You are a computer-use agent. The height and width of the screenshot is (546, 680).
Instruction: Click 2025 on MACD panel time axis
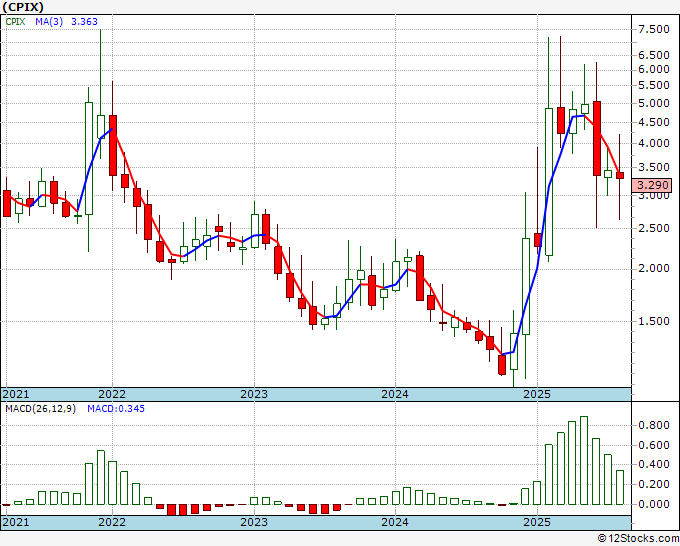[537, 522]
